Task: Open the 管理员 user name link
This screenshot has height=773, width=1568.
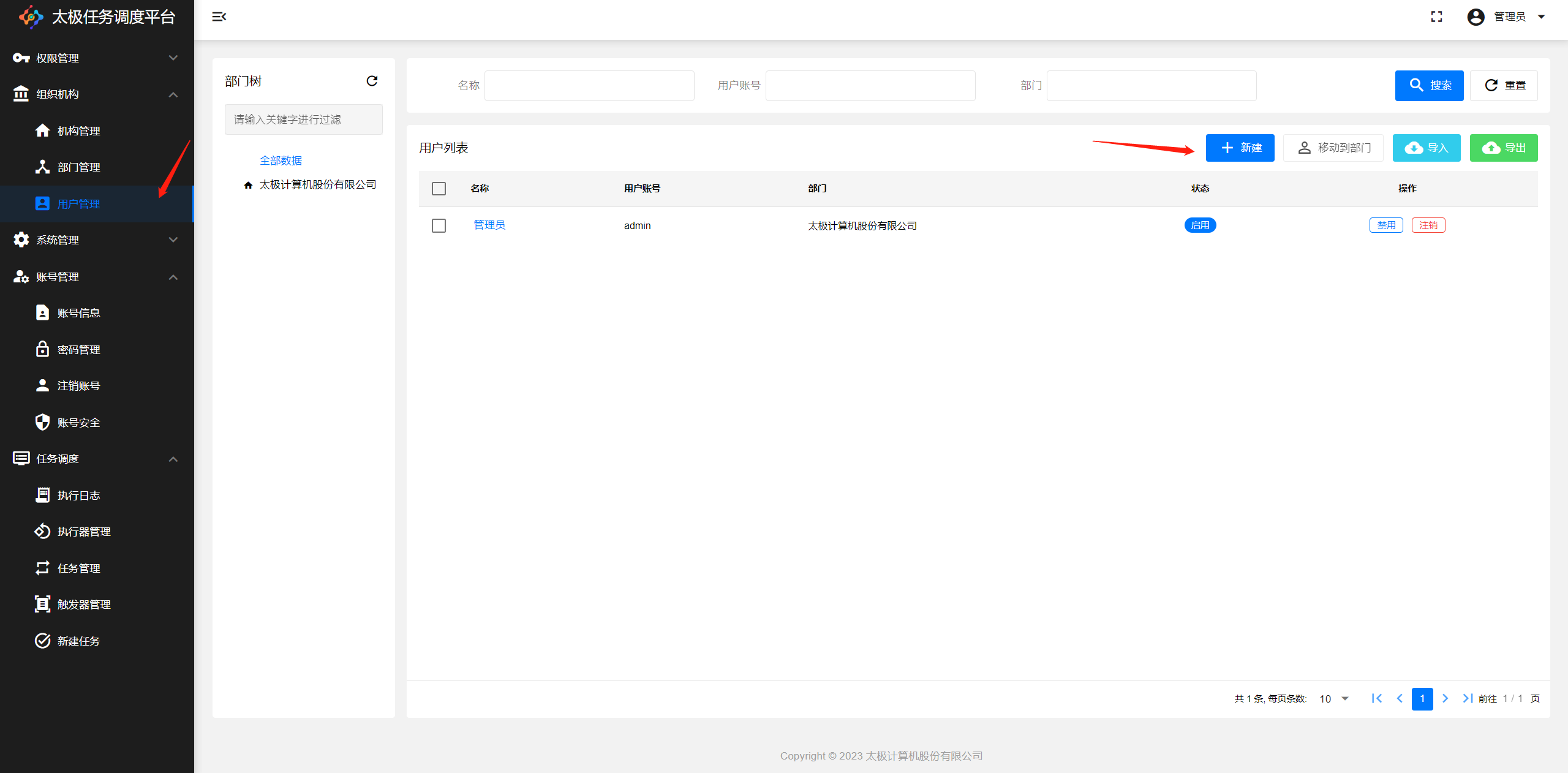Action: tap(489, 225)
